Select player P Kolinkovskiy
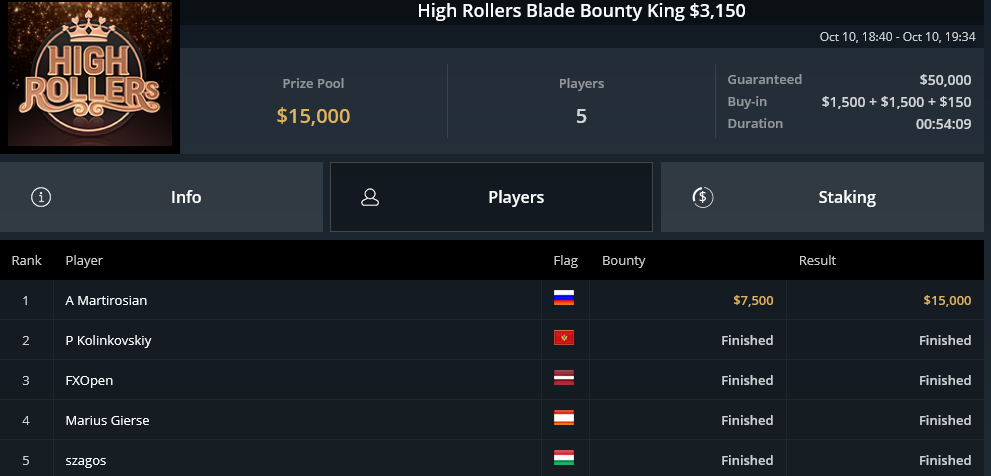This screenshot has width=991, height=476. pyautogui.click(x=108, y=340)
